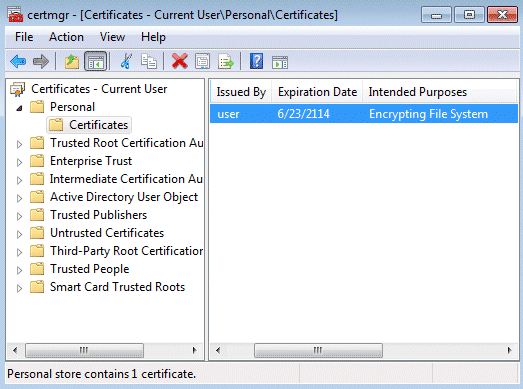Expand the Enterprise Trust node
523x389 pixels.
point(19,162)
